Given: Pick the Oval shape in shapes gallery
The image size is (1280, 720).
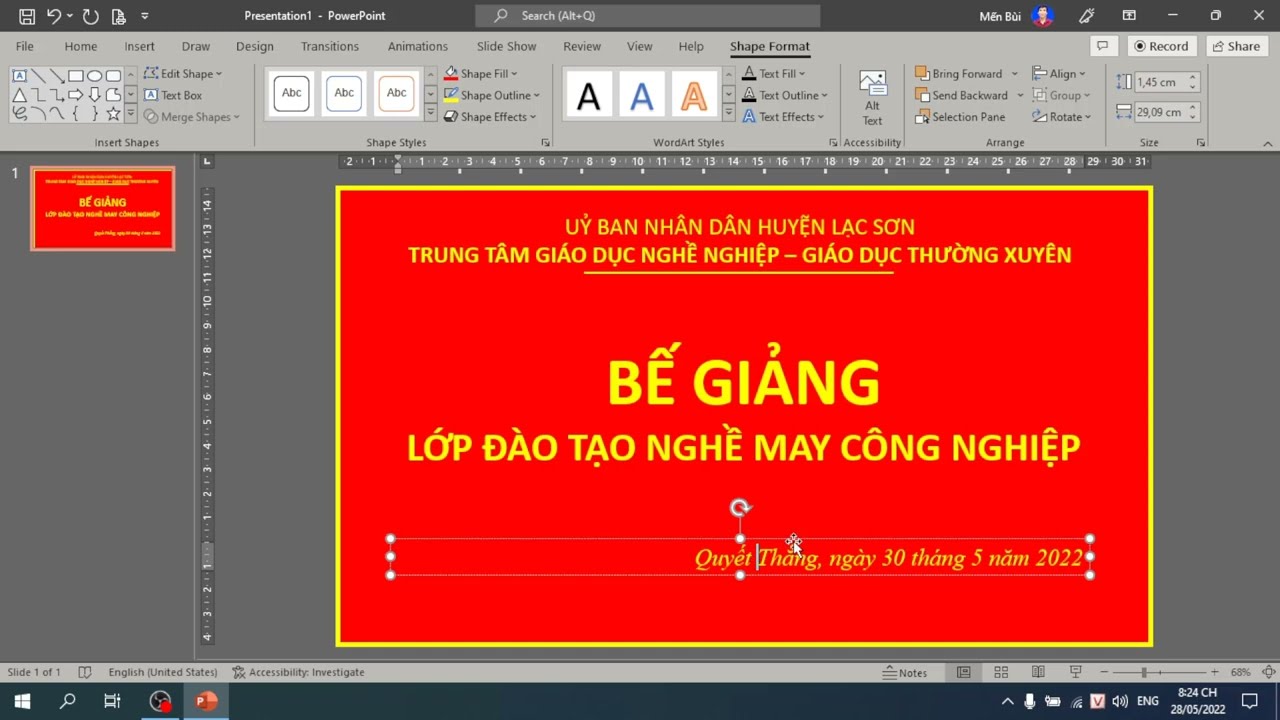Looking at the screenshot, I should tap(95, 76).
